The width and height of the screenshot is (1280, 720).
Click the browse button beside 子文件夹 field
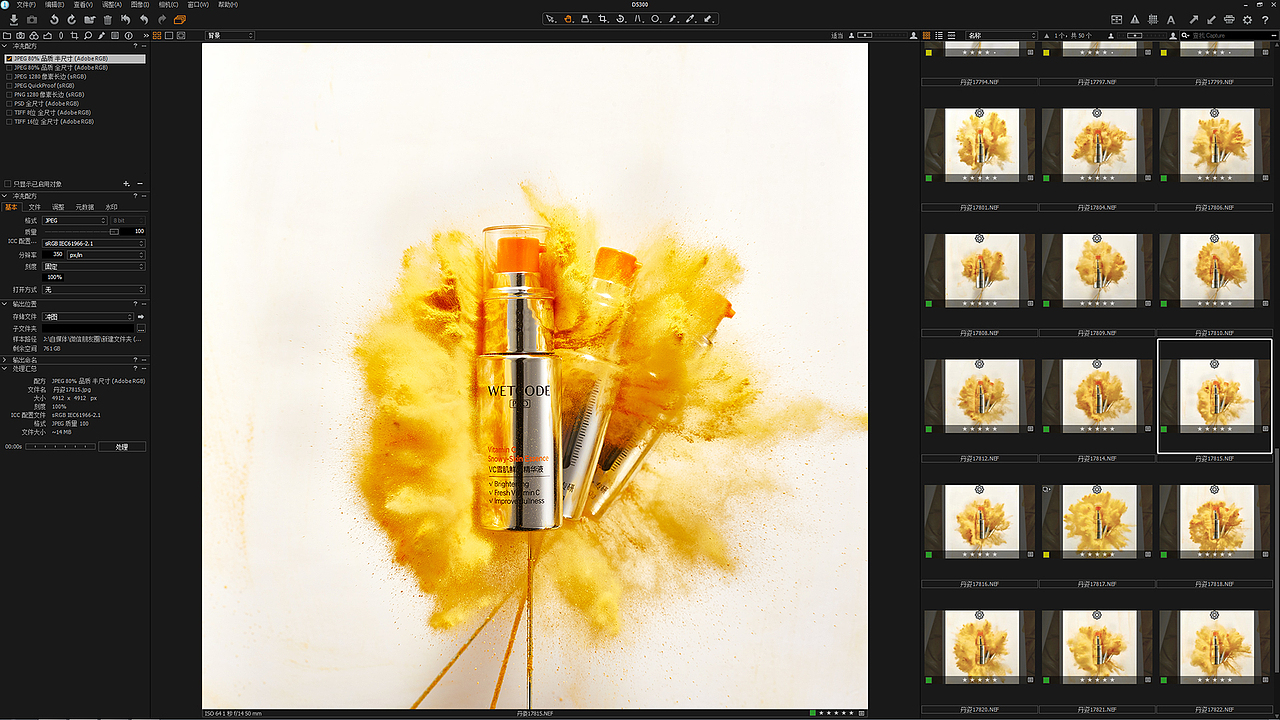pyautogui.click(x=141, y=328)
